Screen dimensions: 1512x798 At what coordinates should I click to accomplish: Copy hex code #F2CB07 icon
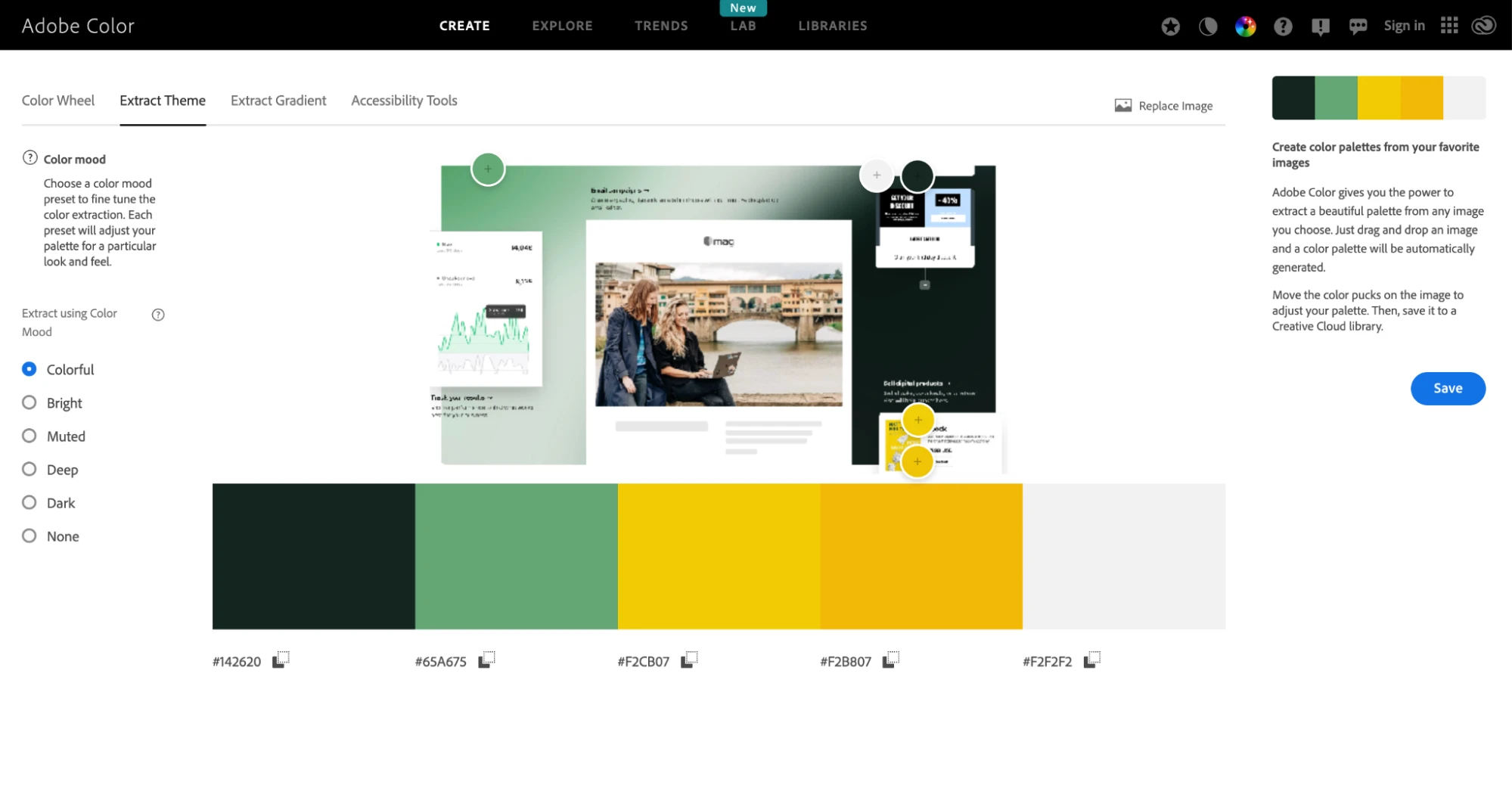[x=689, y=660]
